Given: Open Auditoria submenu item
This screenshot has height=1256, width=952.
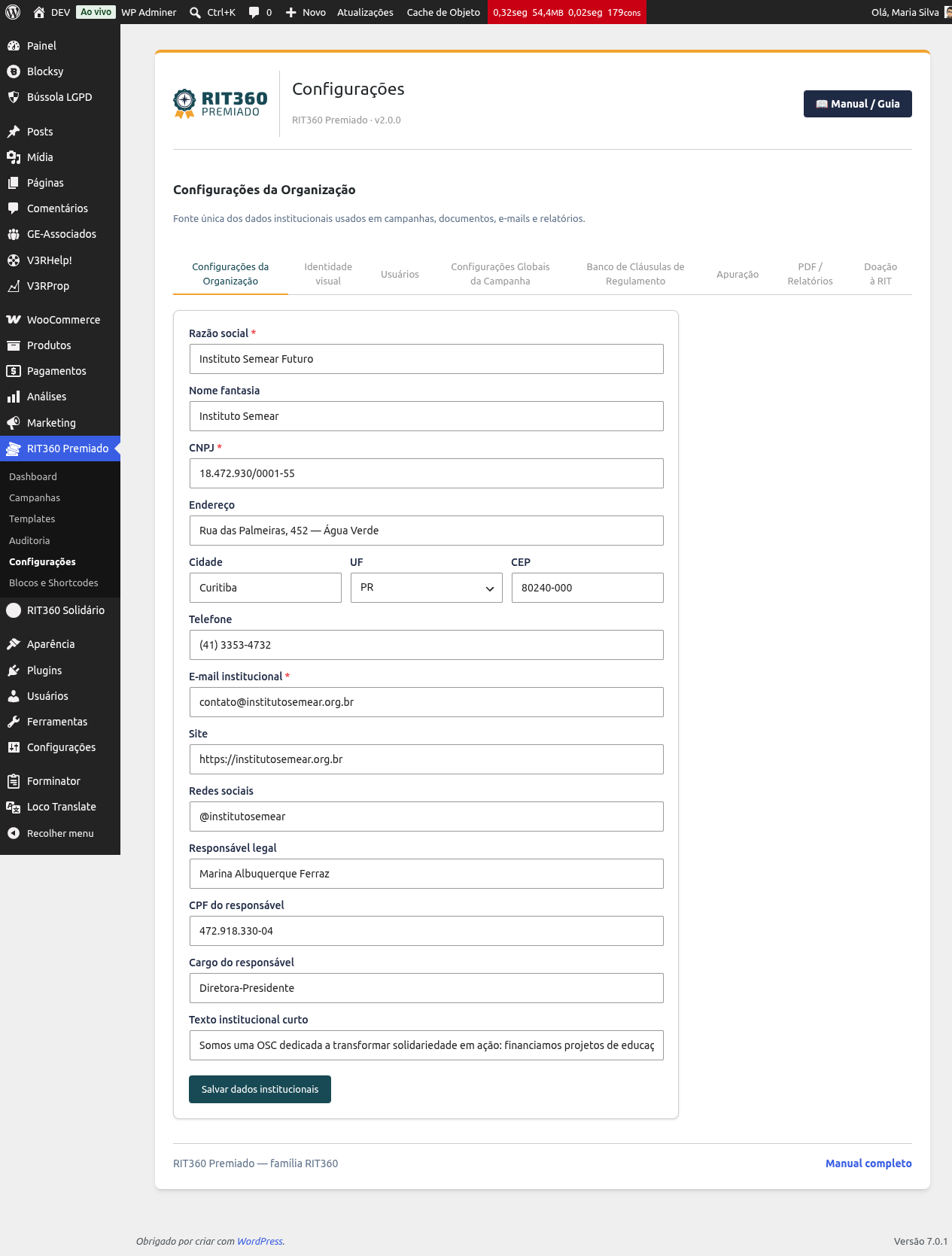Looking at the screenshot, I should click(29, 540).
